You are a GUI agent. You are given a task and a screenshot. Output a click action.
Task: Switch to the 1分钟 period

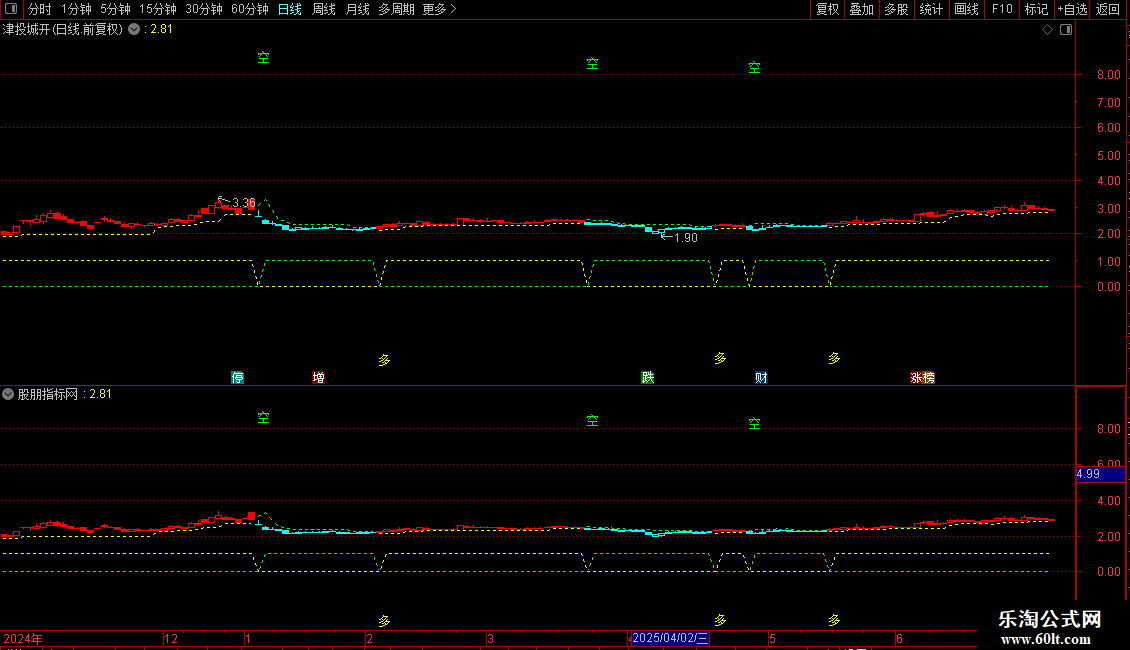coord(76,9)
